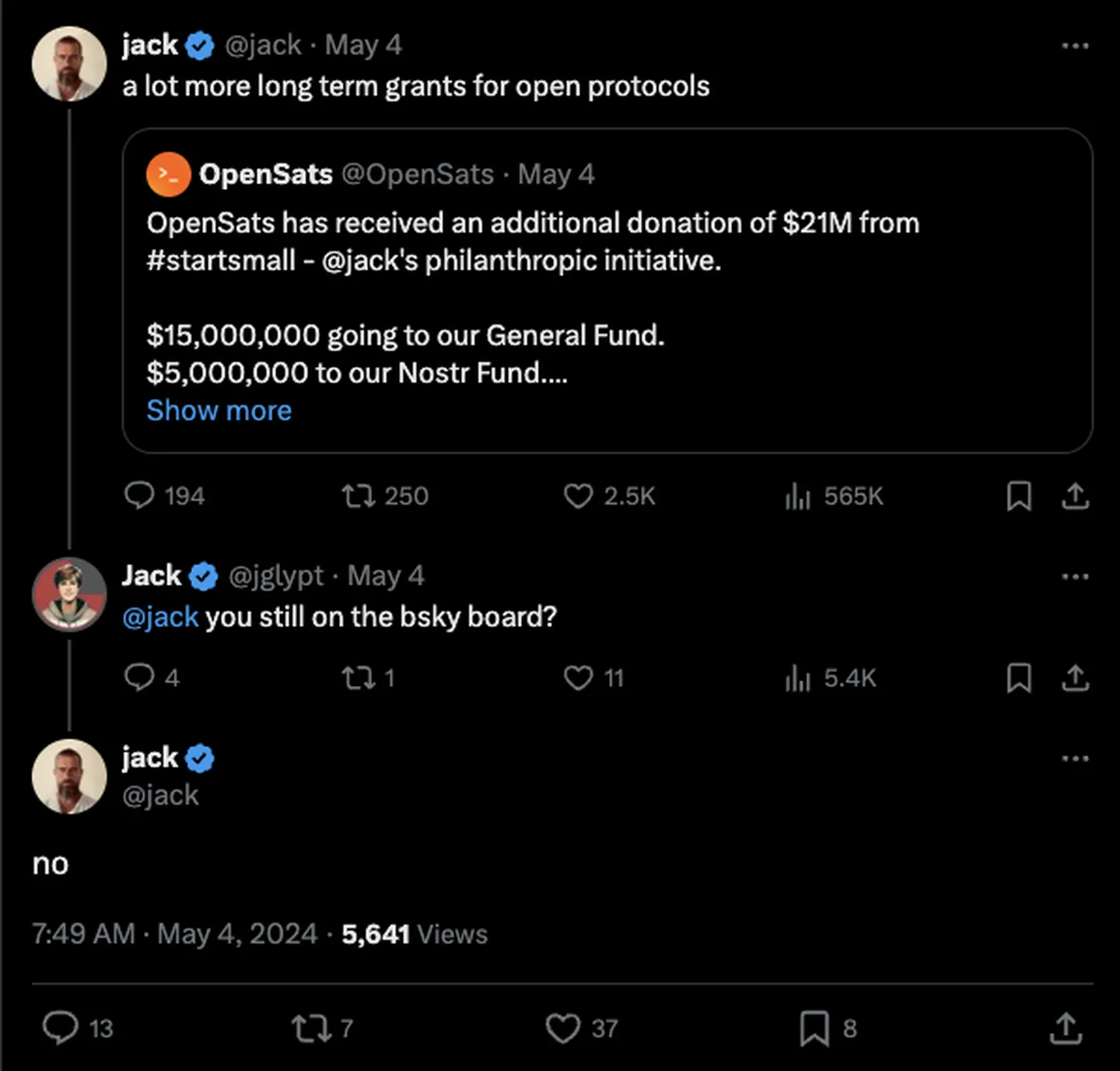Open the @OpenSats handle in the quote
Viewport: 1120px width, 1071px height.
(x=418, y=174)
